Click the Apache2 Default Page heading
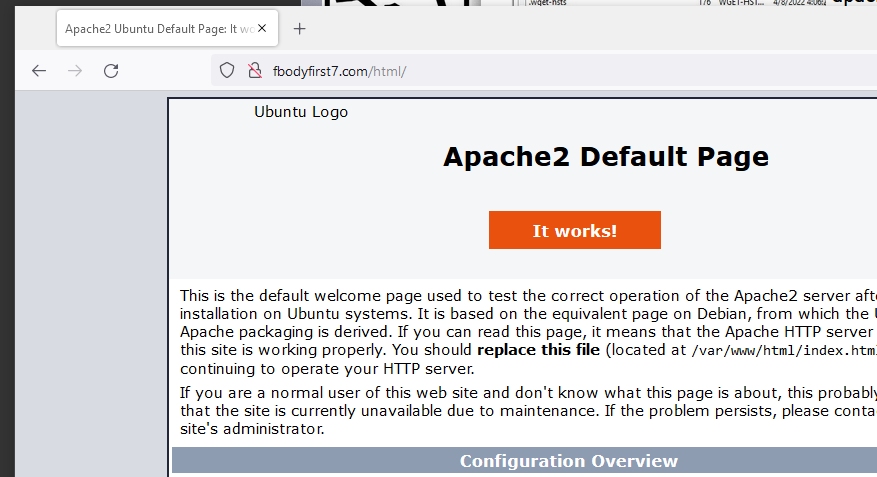 click(606, 157)
